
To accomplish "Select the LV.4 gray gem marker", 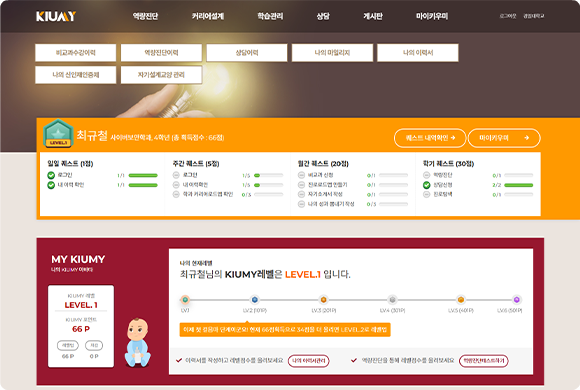I will (x=392, y=300).
